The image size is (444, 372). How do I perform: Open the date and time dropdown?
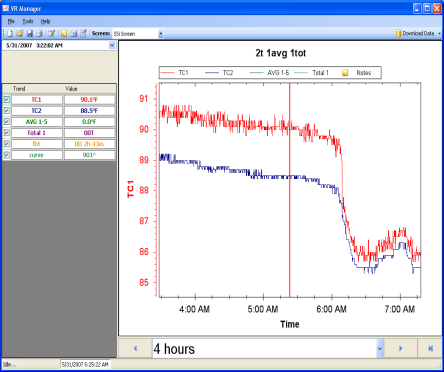click(112, 45)
